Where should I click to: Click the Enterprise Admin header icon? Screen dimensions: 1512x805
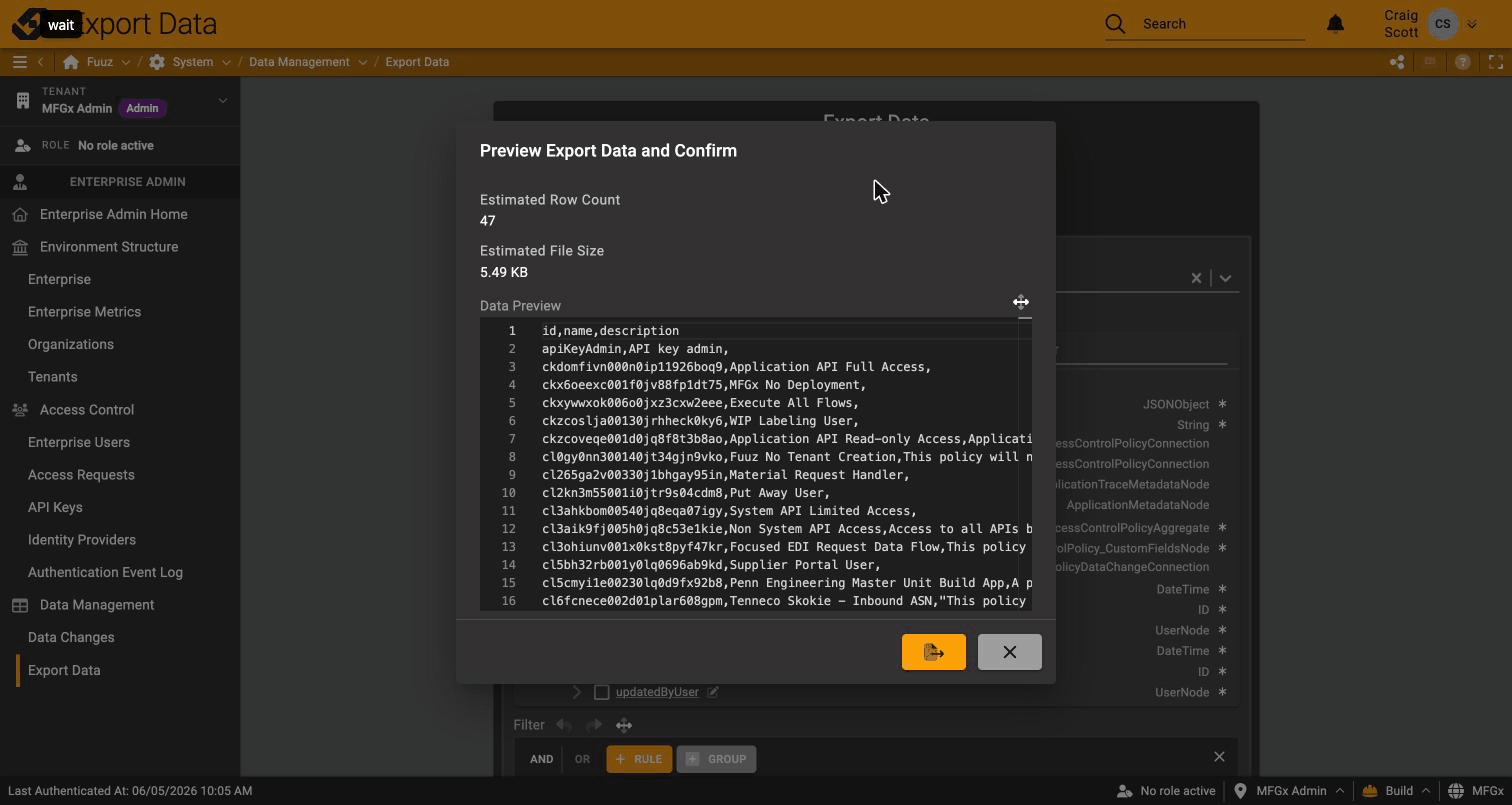coord(20,182)
